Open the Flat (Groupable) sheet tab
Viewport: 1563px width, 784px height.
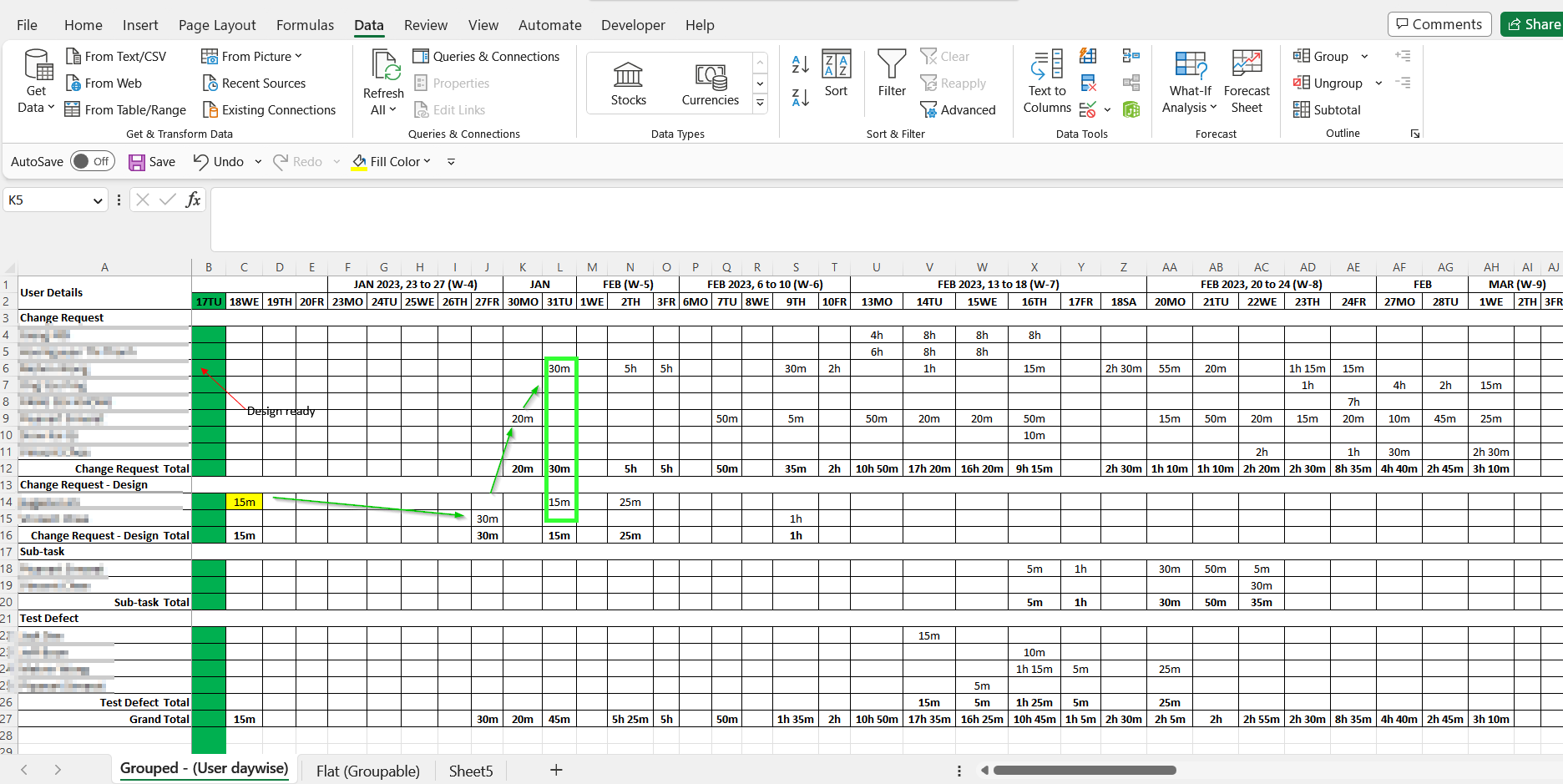point(367,770)
